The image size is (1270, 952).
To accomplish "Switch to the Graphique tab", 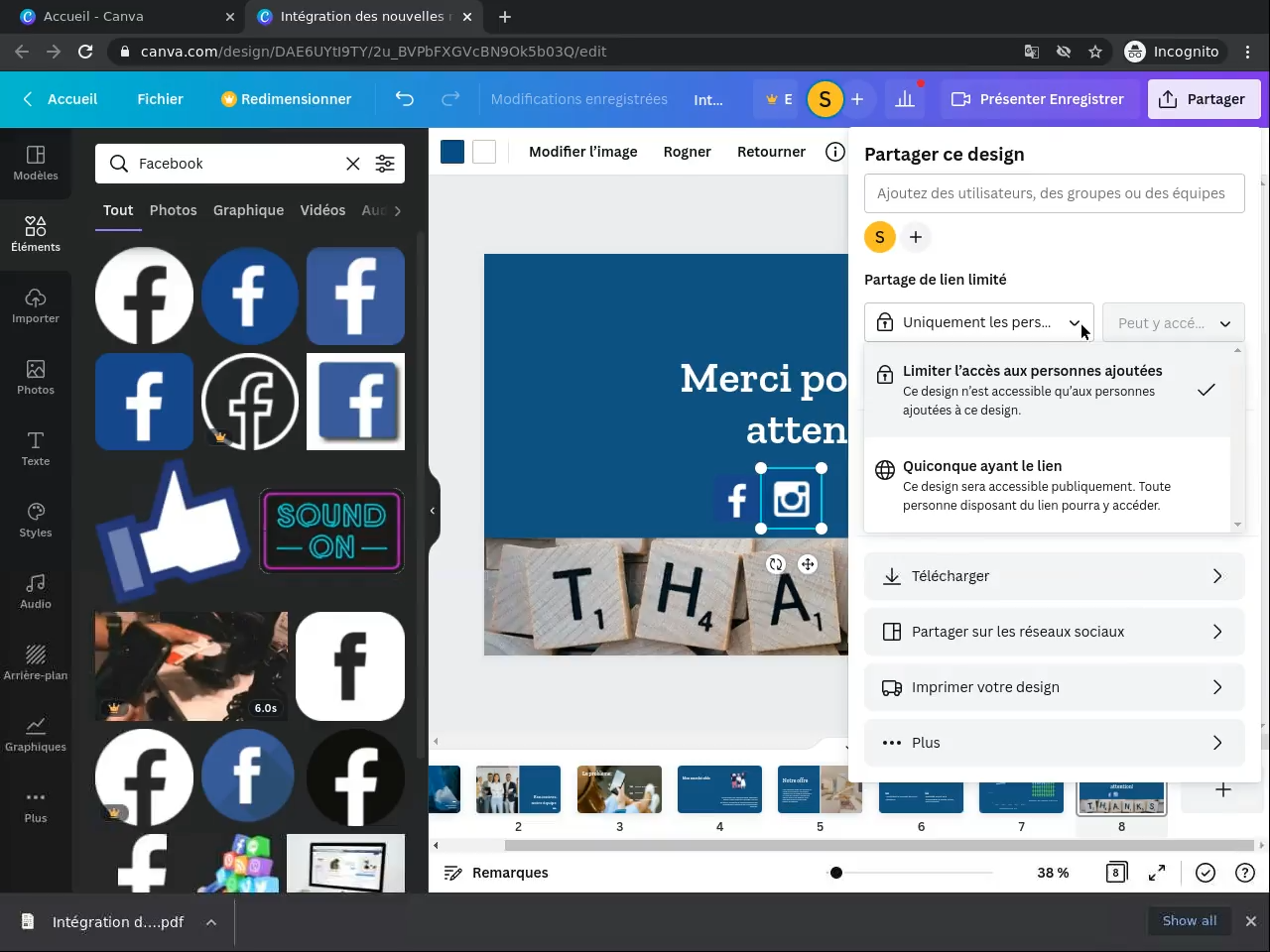I will coord(248,210).
